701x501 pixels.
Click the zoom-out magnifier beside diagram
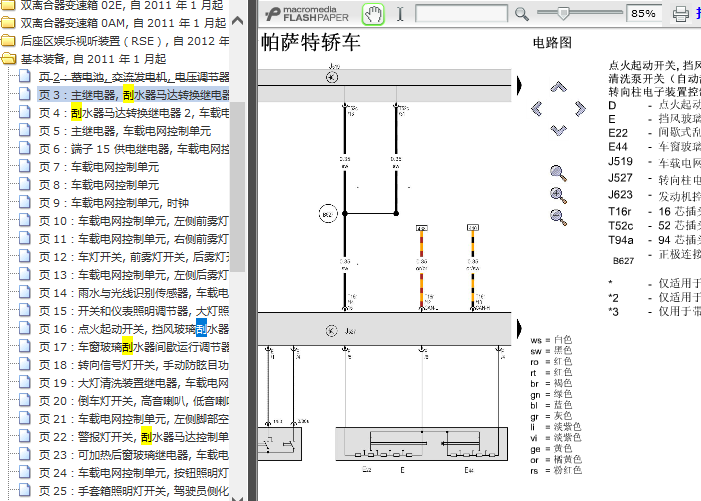(x=558, y=217)
